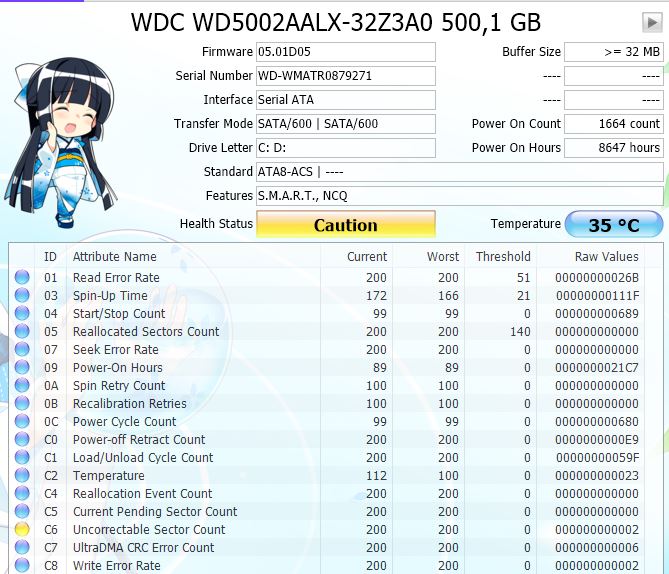The image size is (669, 574).
Task: Select the Spin Retry Count attribute name
Action: pyautogui.click(x=119, y=386)
